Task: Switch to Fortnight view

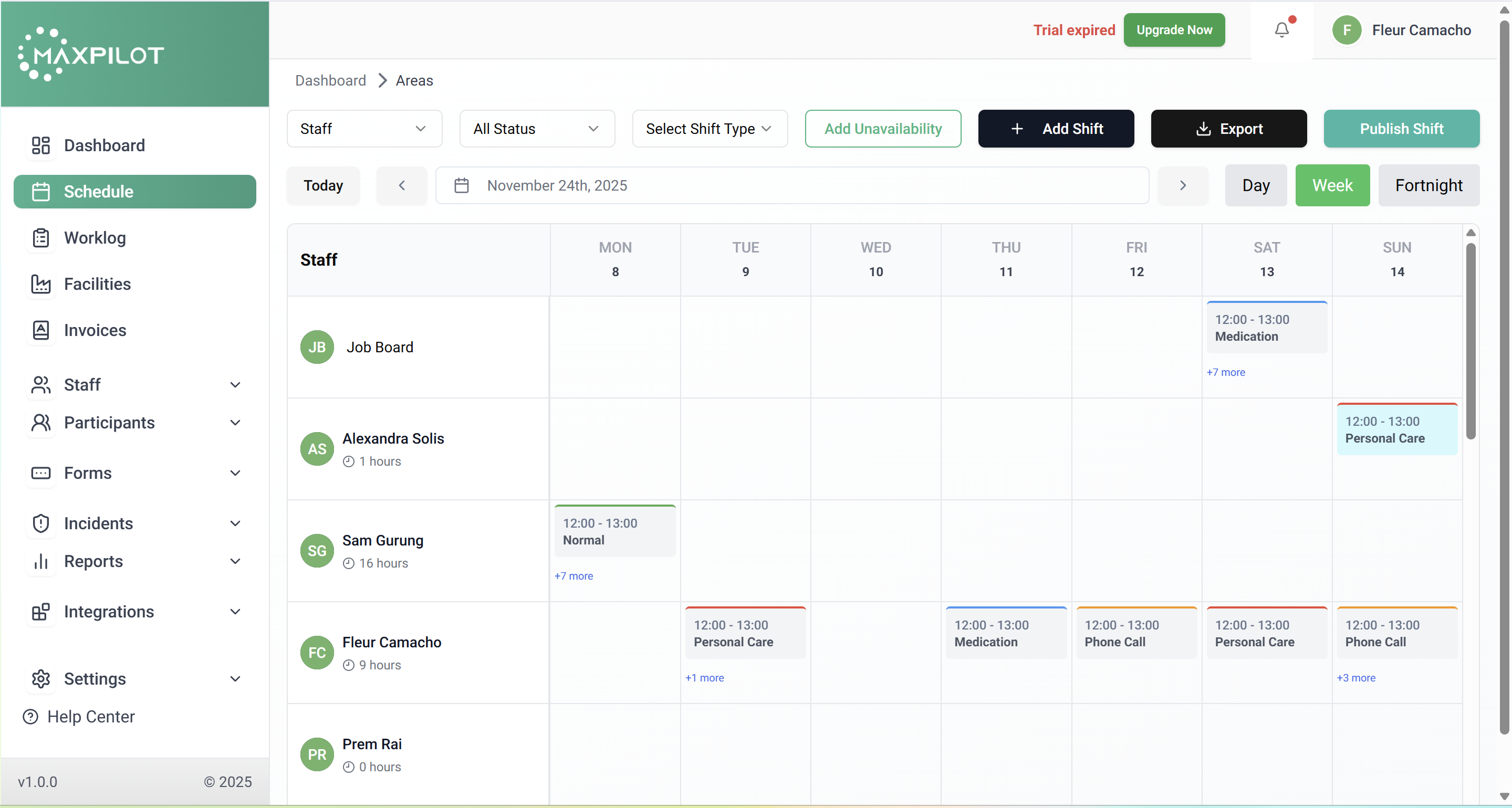Action: (1428, 185)
